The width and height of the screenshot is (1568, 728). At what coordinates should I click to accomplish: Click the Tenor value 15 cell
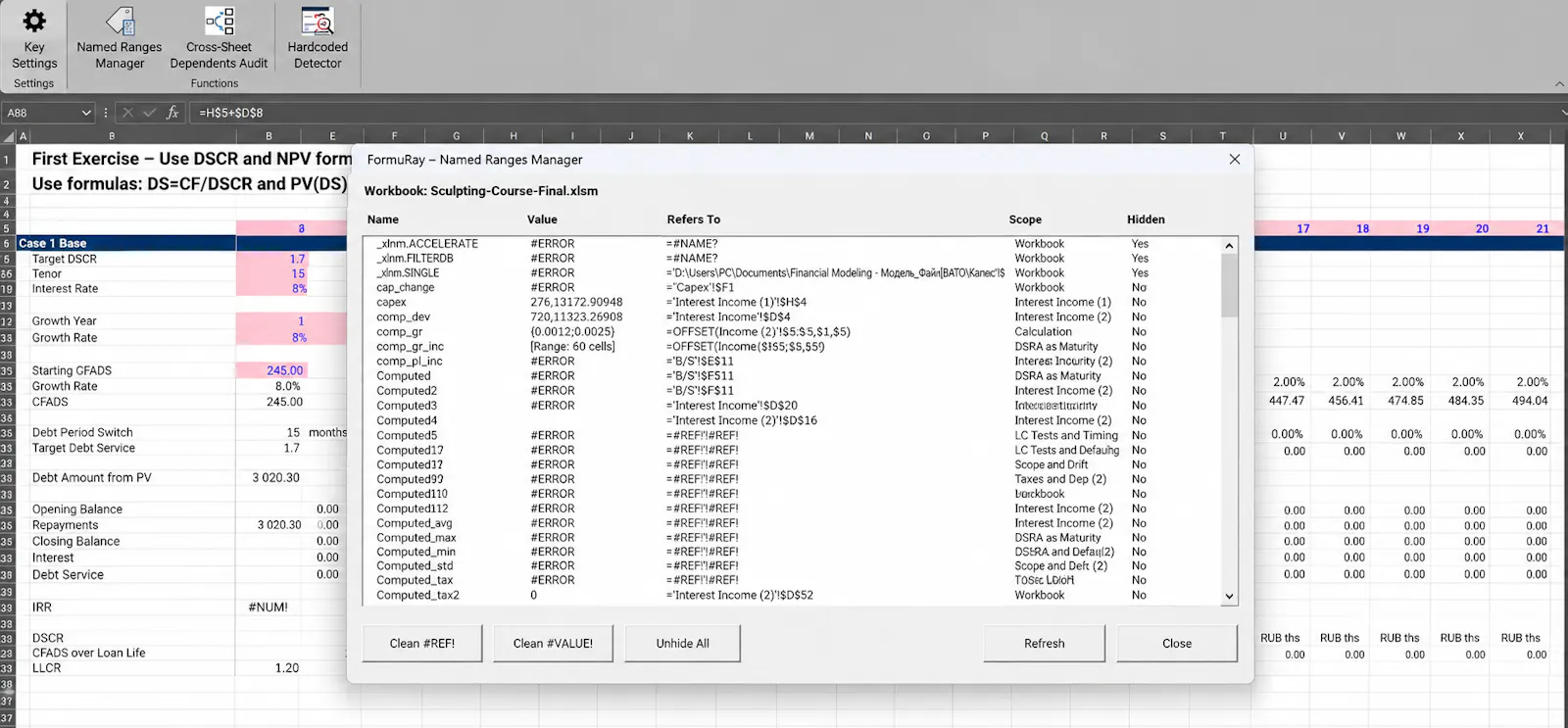tap(271, 274)
